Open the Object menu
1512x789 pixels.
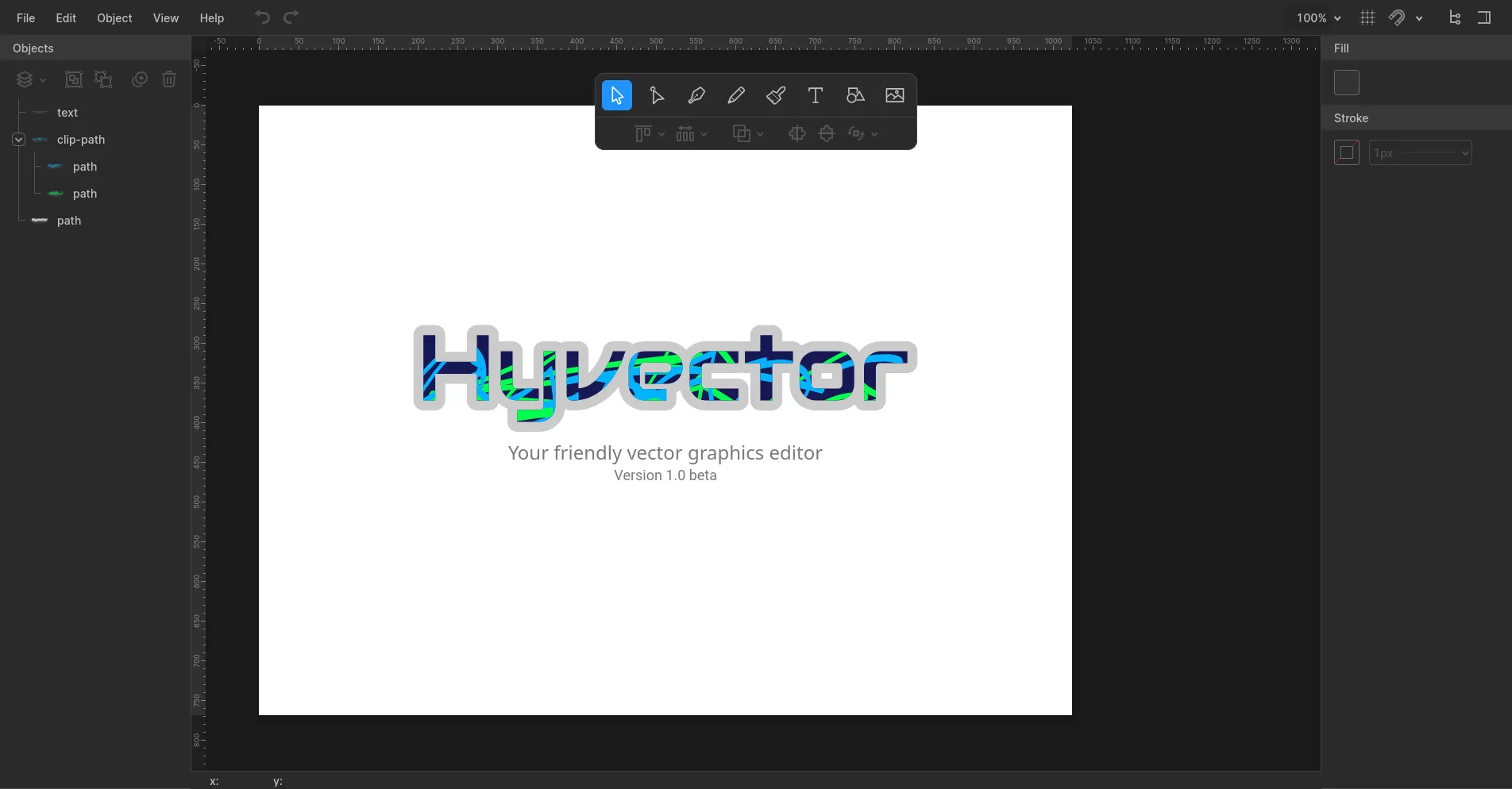tap(114, 17)
